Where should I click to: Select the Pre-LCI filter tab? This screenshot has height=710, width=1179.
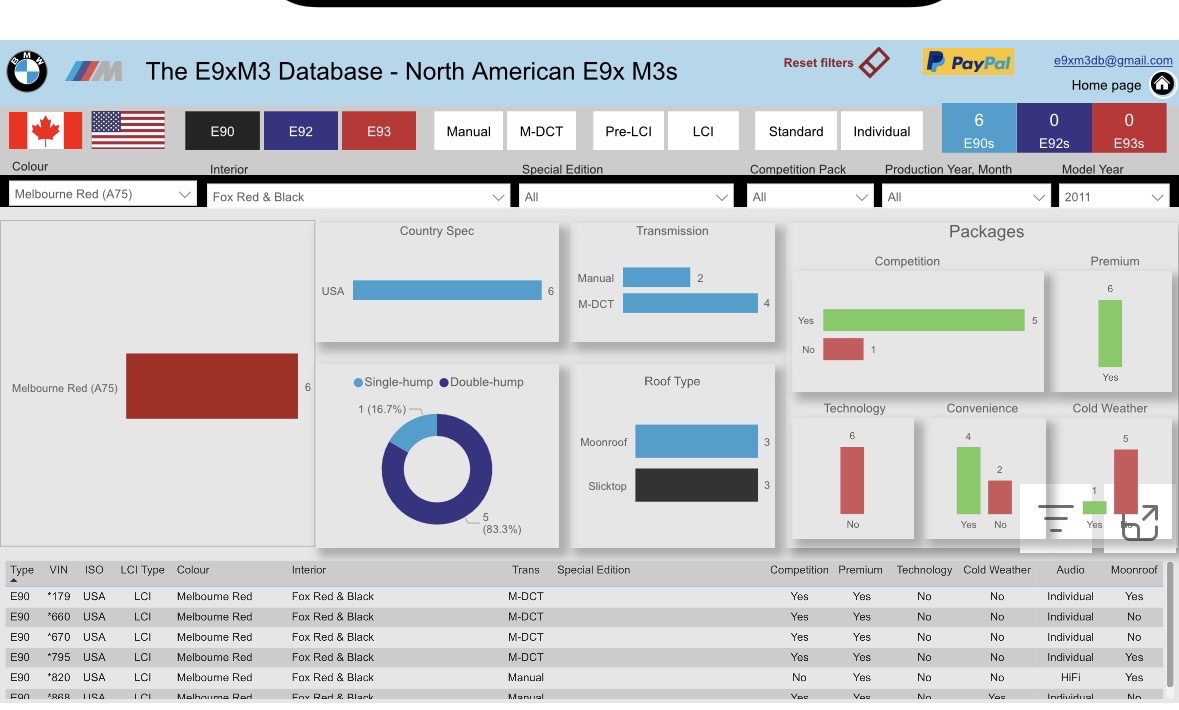pyautogui.click(x=629, y=131)
